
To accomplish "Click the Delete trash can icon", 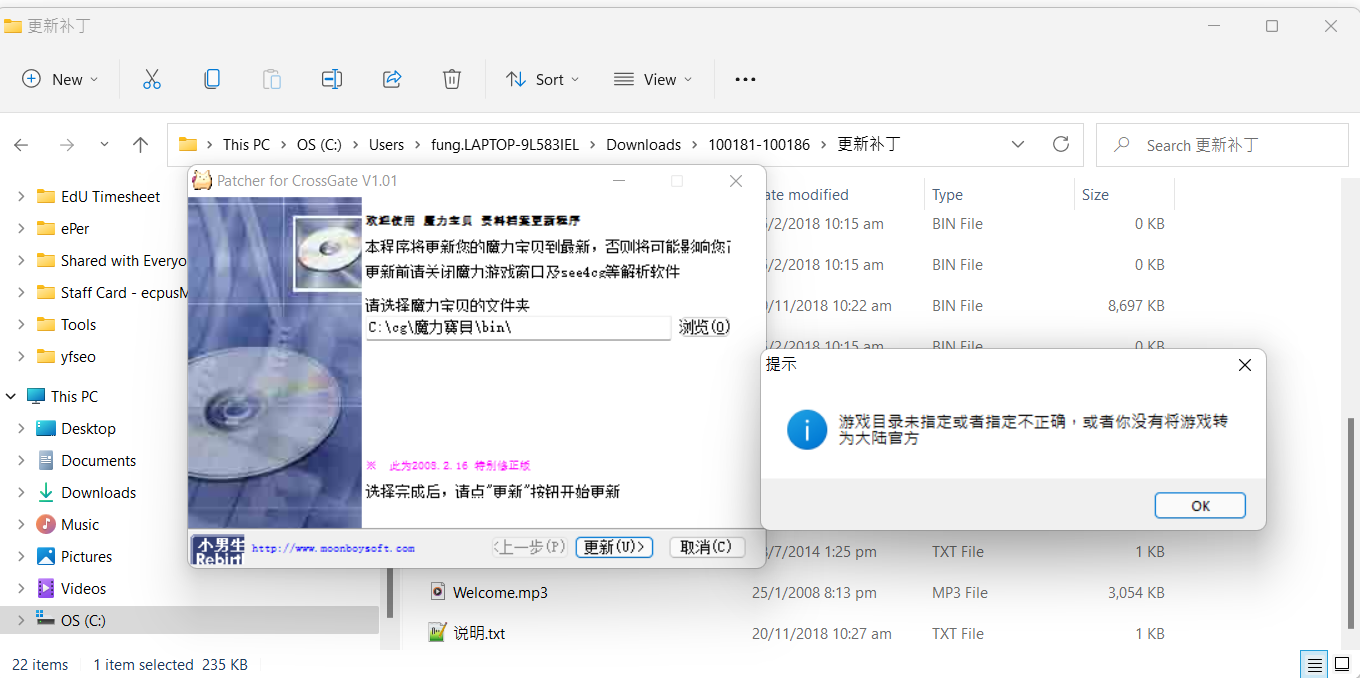I will [452, 79].
